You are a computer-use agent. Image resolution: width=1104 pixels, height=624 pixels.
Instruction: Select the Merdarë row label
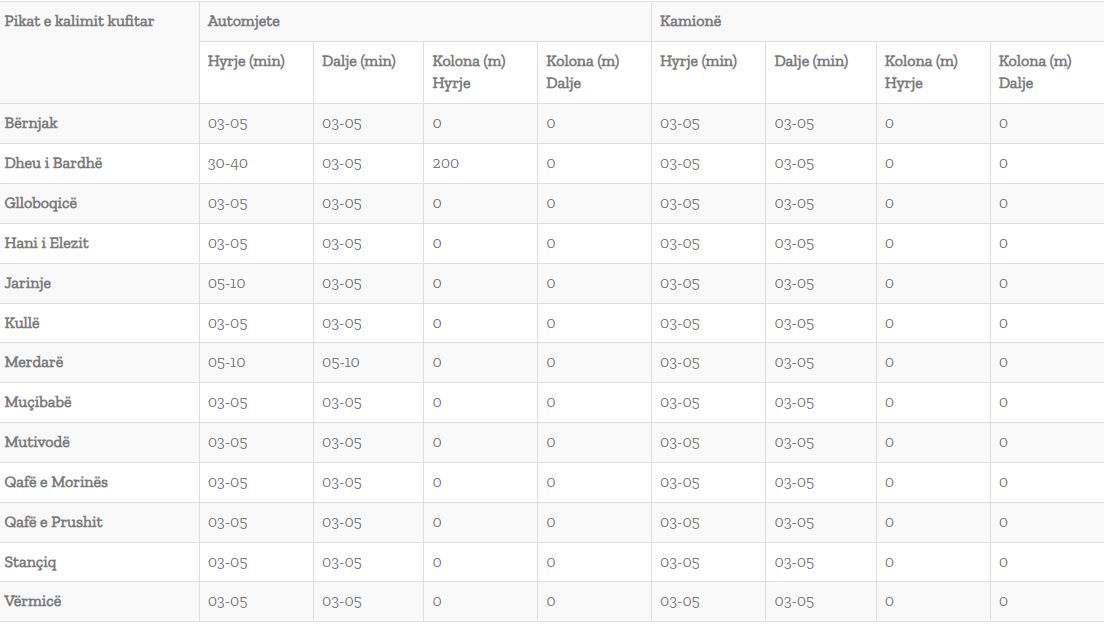34,362
